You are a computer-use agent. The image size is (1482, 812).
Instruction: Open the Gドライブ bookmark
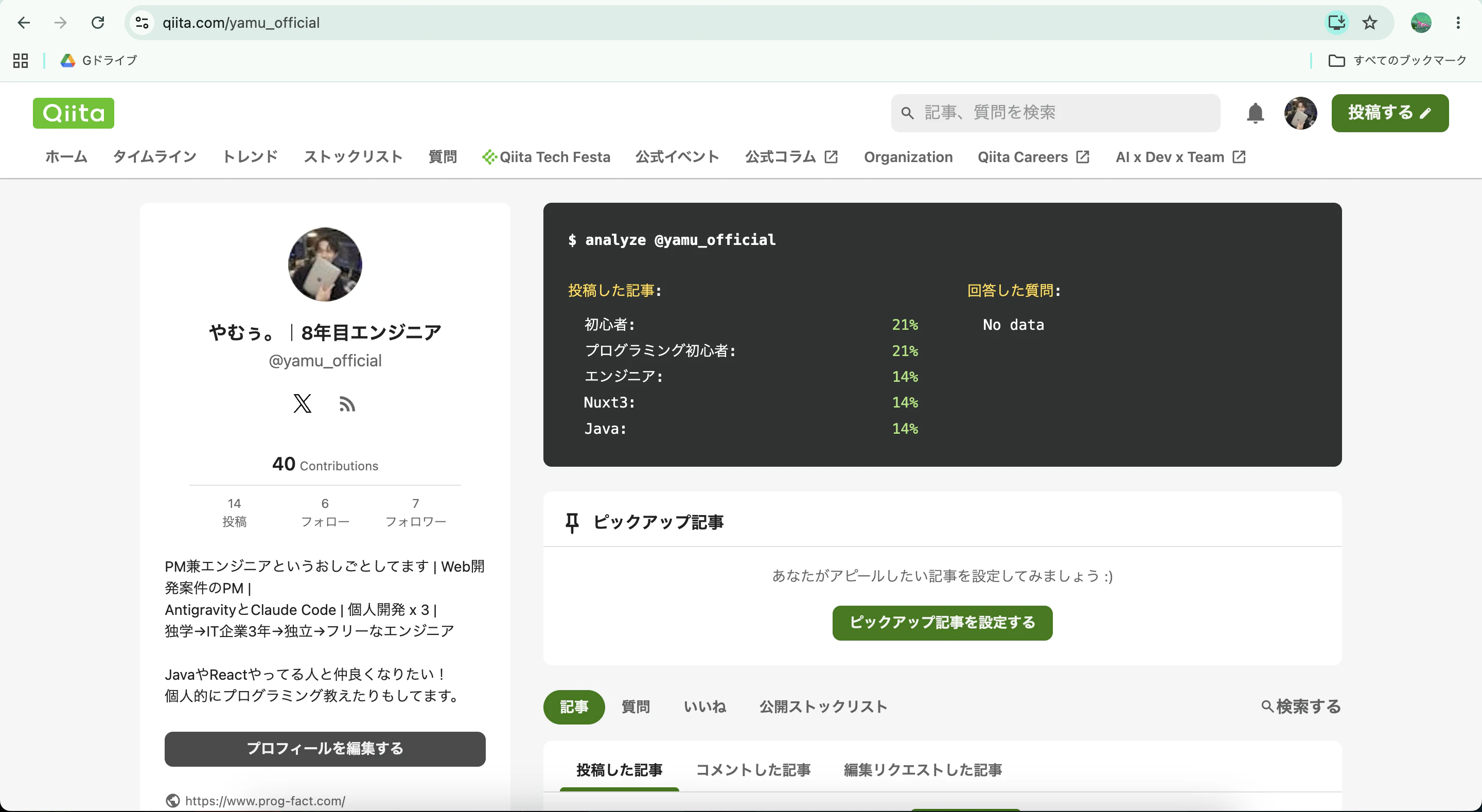click(x=99, y=60)
